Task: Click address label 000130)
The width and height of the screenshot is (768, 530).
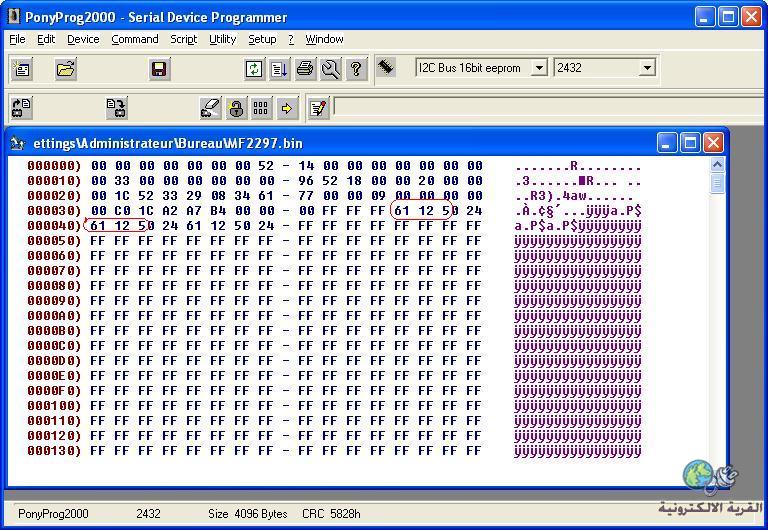Action: coord(54,451)
